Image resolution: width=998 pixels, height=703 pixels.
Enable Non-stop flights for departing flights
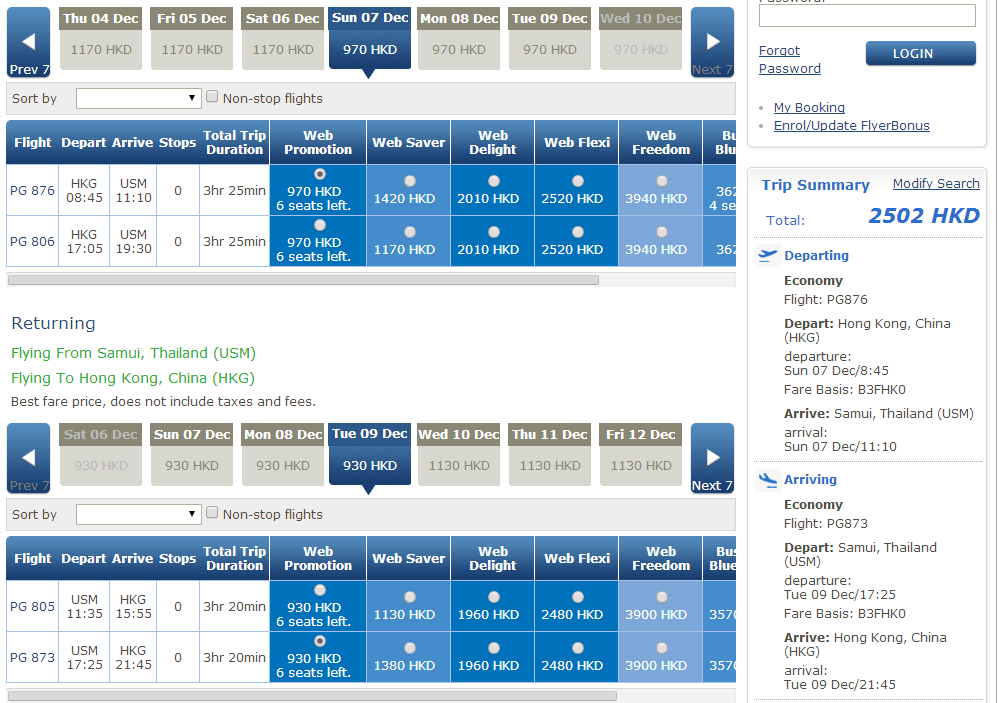click(212, 97)
